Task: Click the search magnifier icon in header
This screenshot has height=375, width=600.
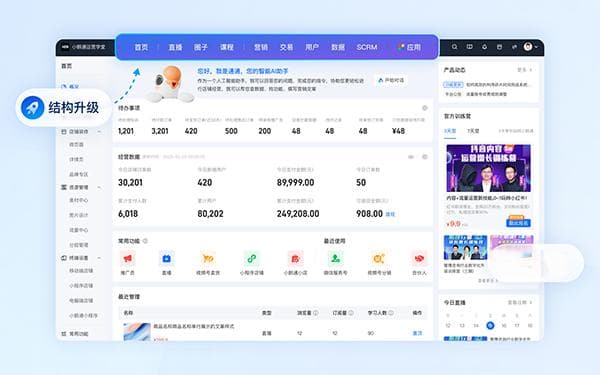Action: [454, 47]
